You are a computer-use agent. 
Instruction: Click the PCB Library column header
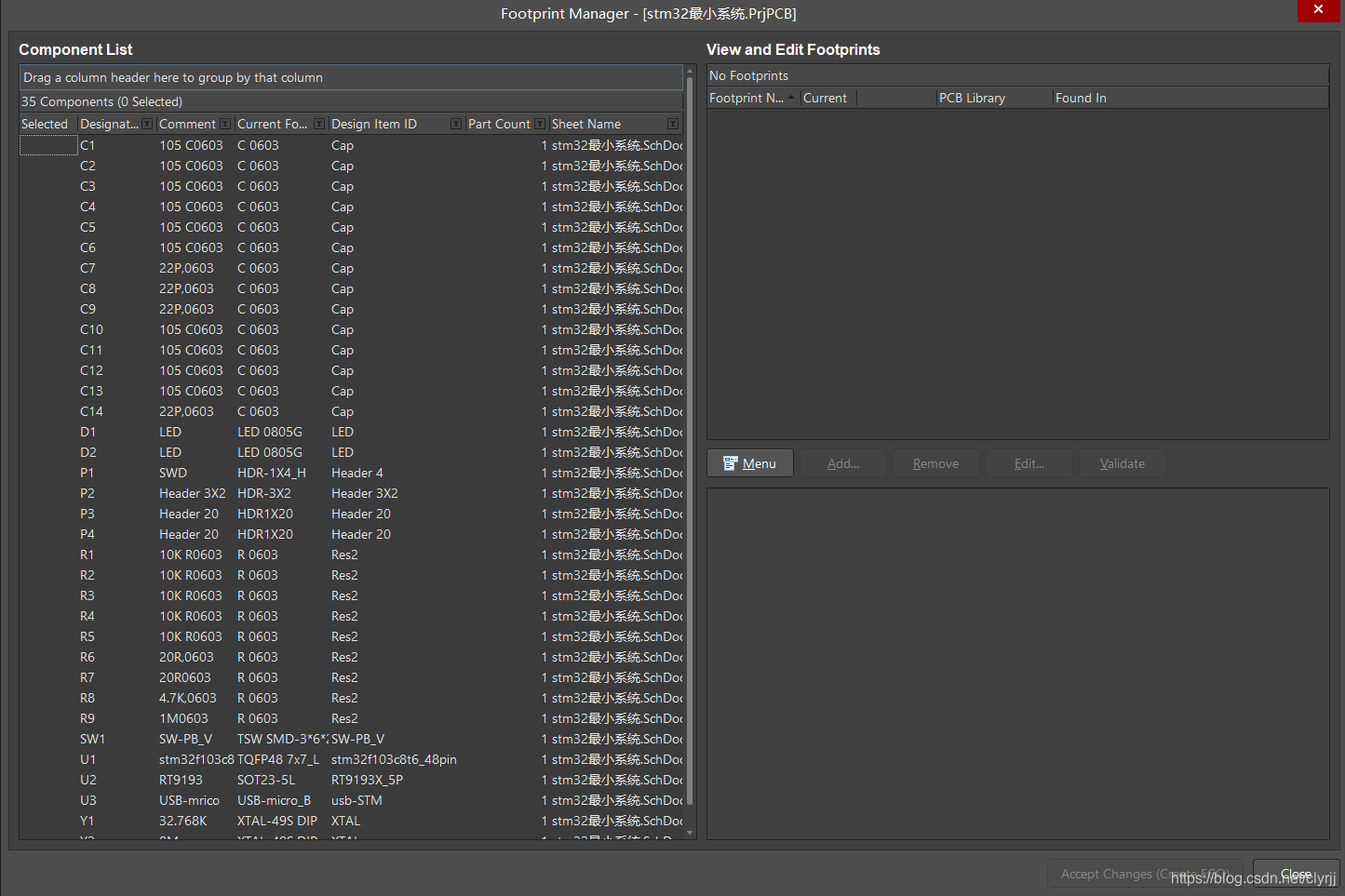coord(992,98)
